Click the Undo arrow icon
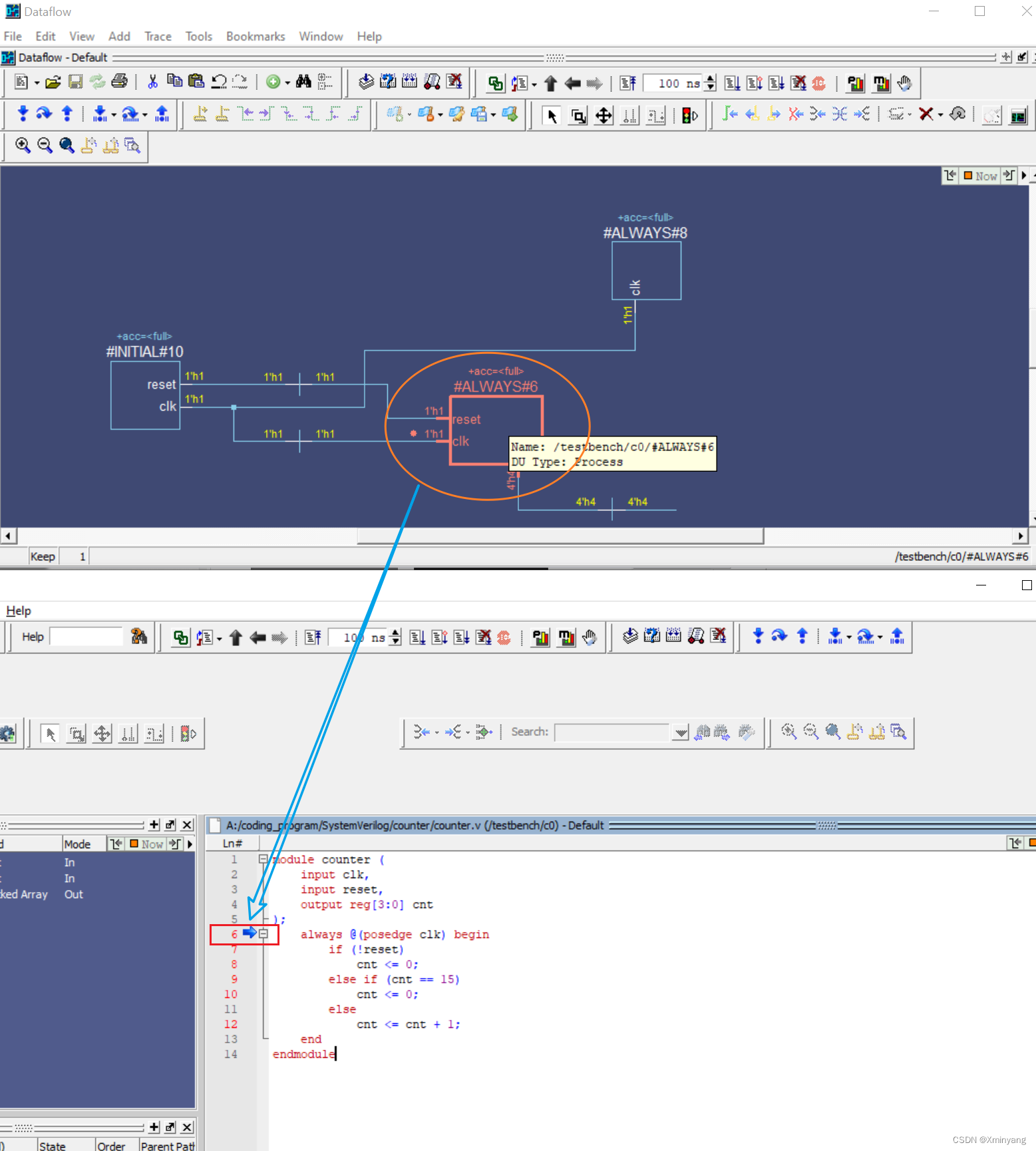The width and height of the screenshot is (1036, 1151). pos(219,82)
